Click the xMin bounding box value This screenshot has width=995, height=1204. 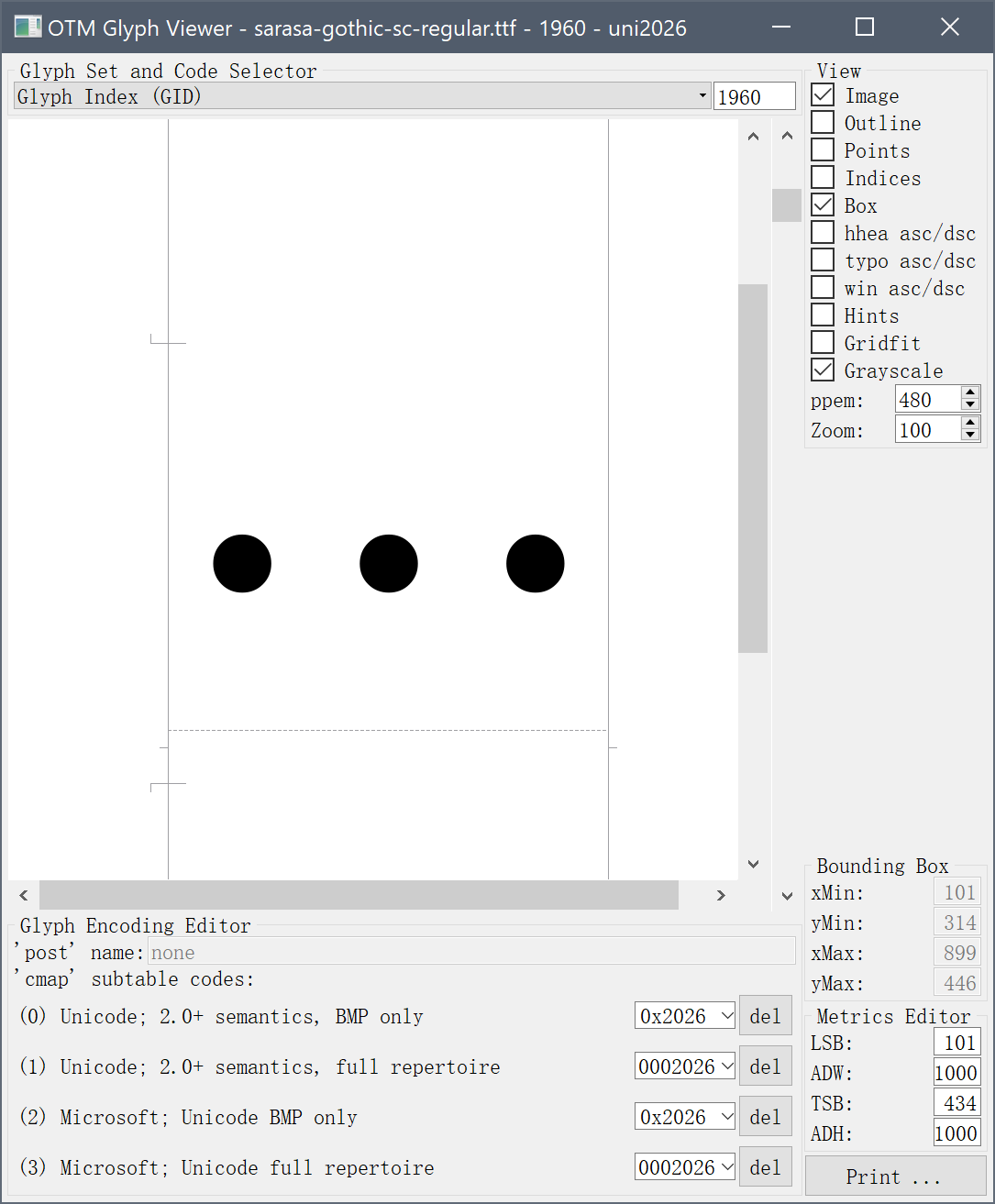pos(957,892)
